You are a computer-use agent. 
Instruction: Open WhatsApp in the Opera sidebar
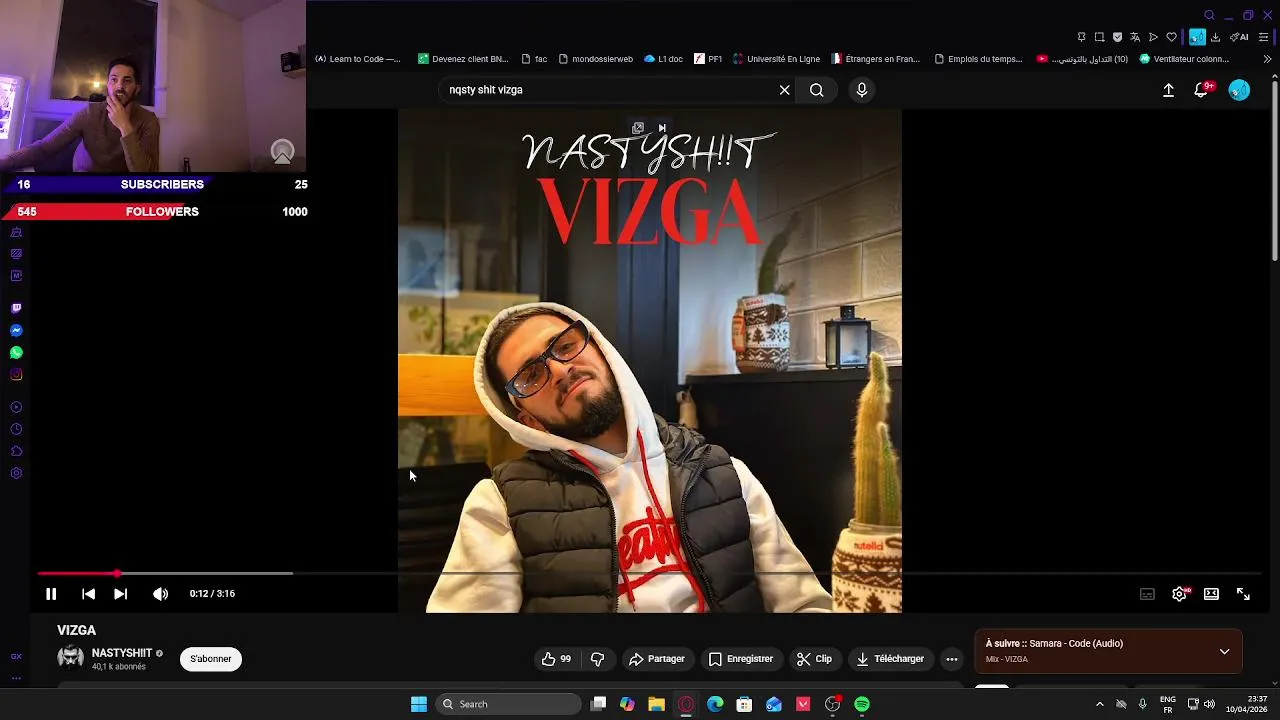16,352
